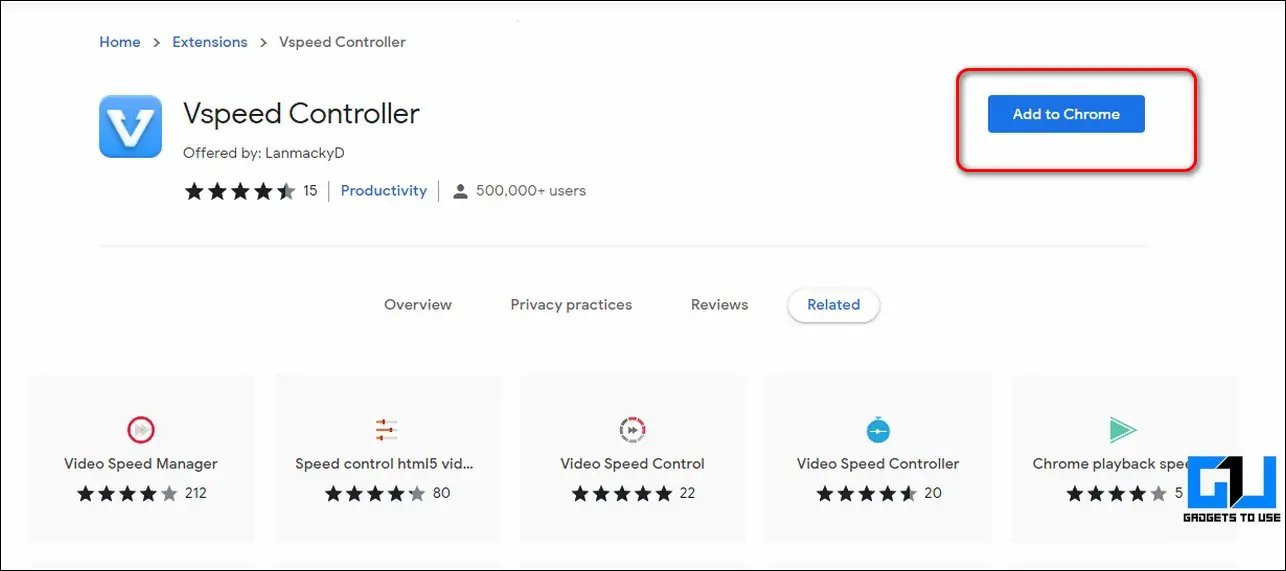Click Vspeed Controller breadcrumb text
The image size is (1286, 571).
(343, 42)
